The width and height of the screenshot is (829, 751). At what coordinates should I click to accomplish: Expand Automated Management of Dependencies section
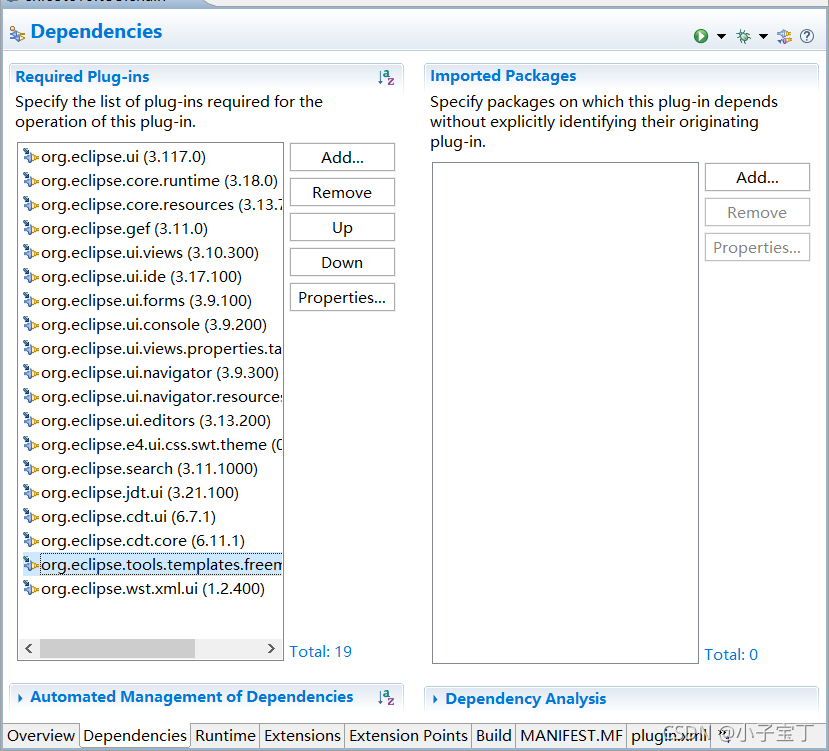click(x=20, y=698)
